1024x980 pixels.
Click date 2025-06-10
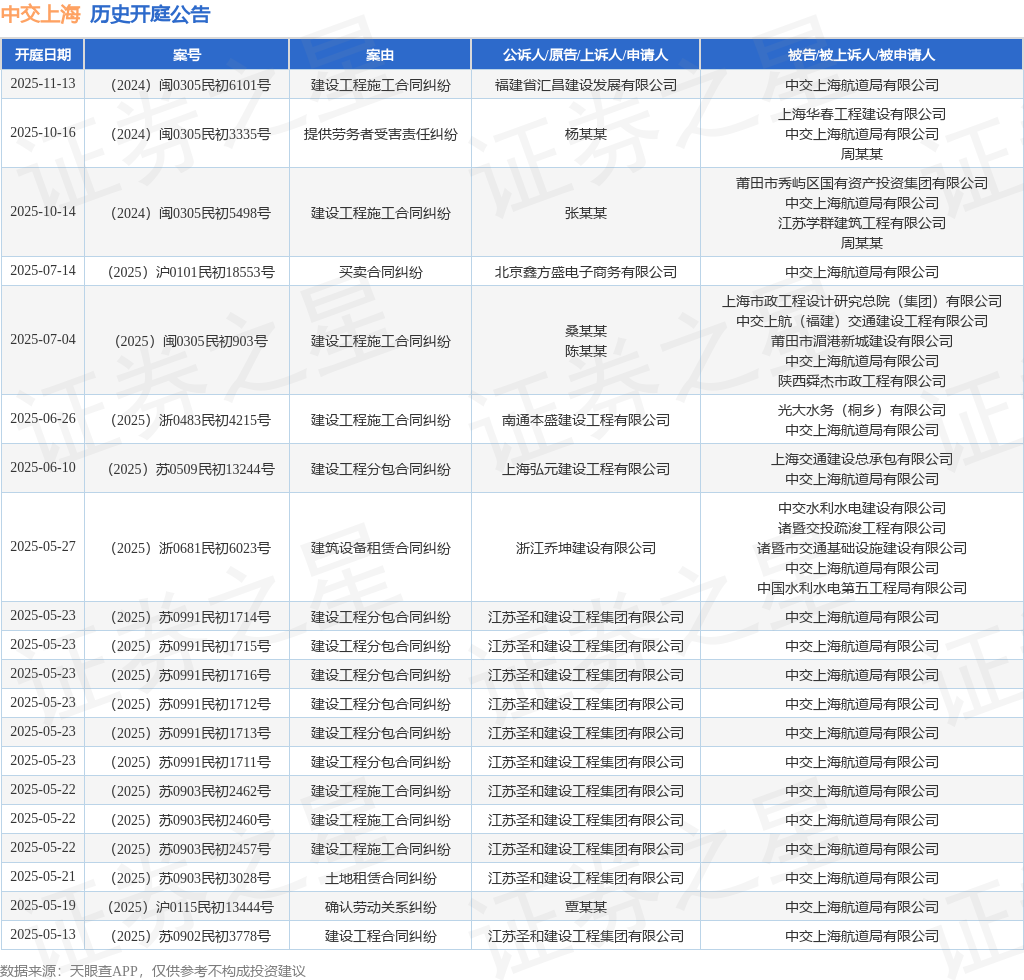[43, 467]
